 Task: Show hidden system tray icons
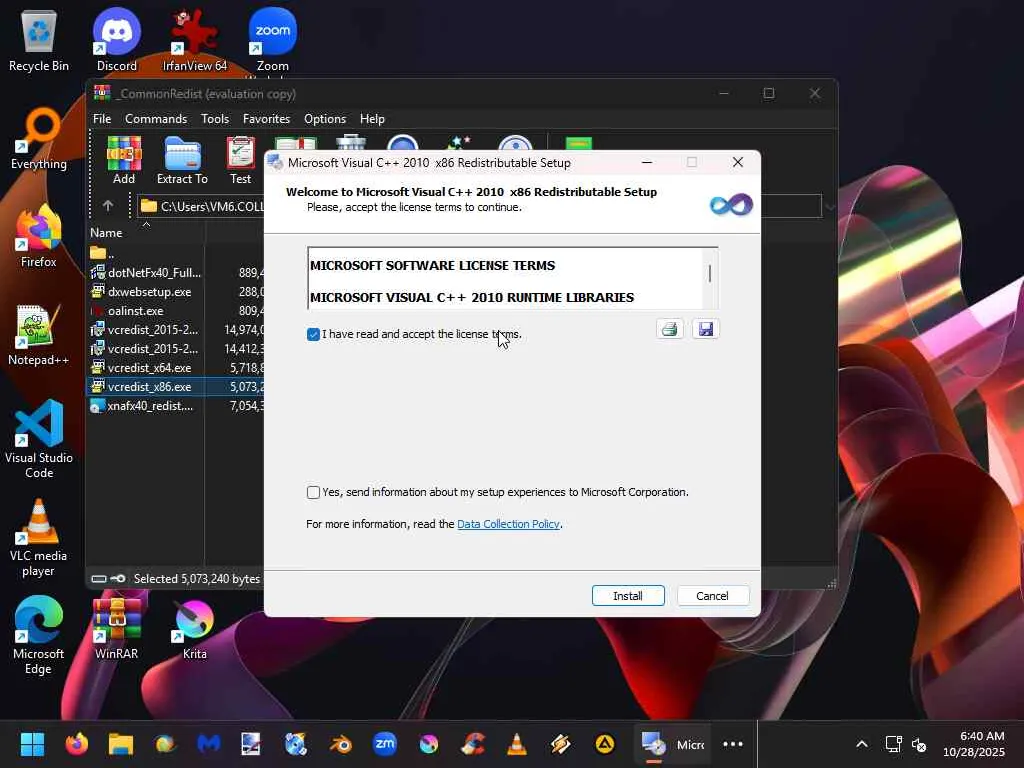tap(862, 744)
